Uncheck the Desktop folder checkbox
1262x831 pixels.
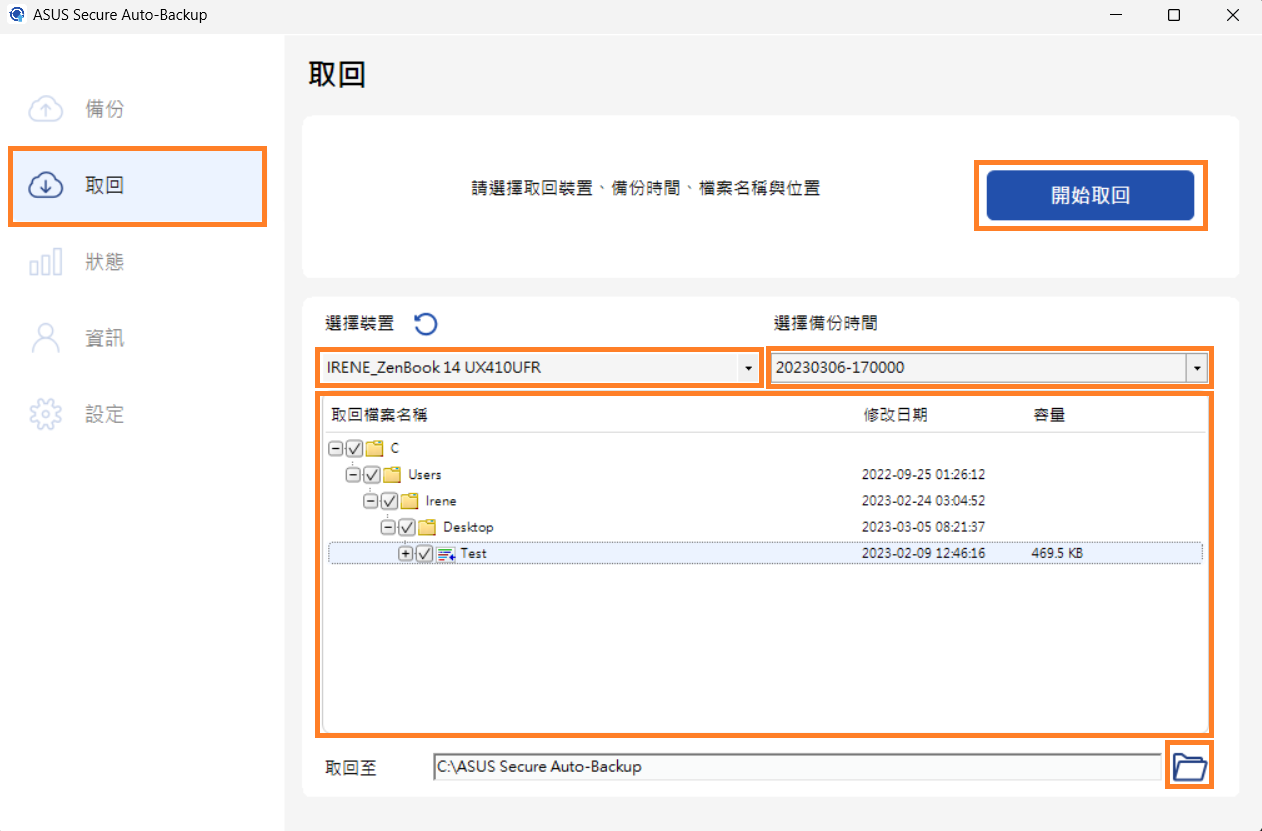tap(407, 527)
